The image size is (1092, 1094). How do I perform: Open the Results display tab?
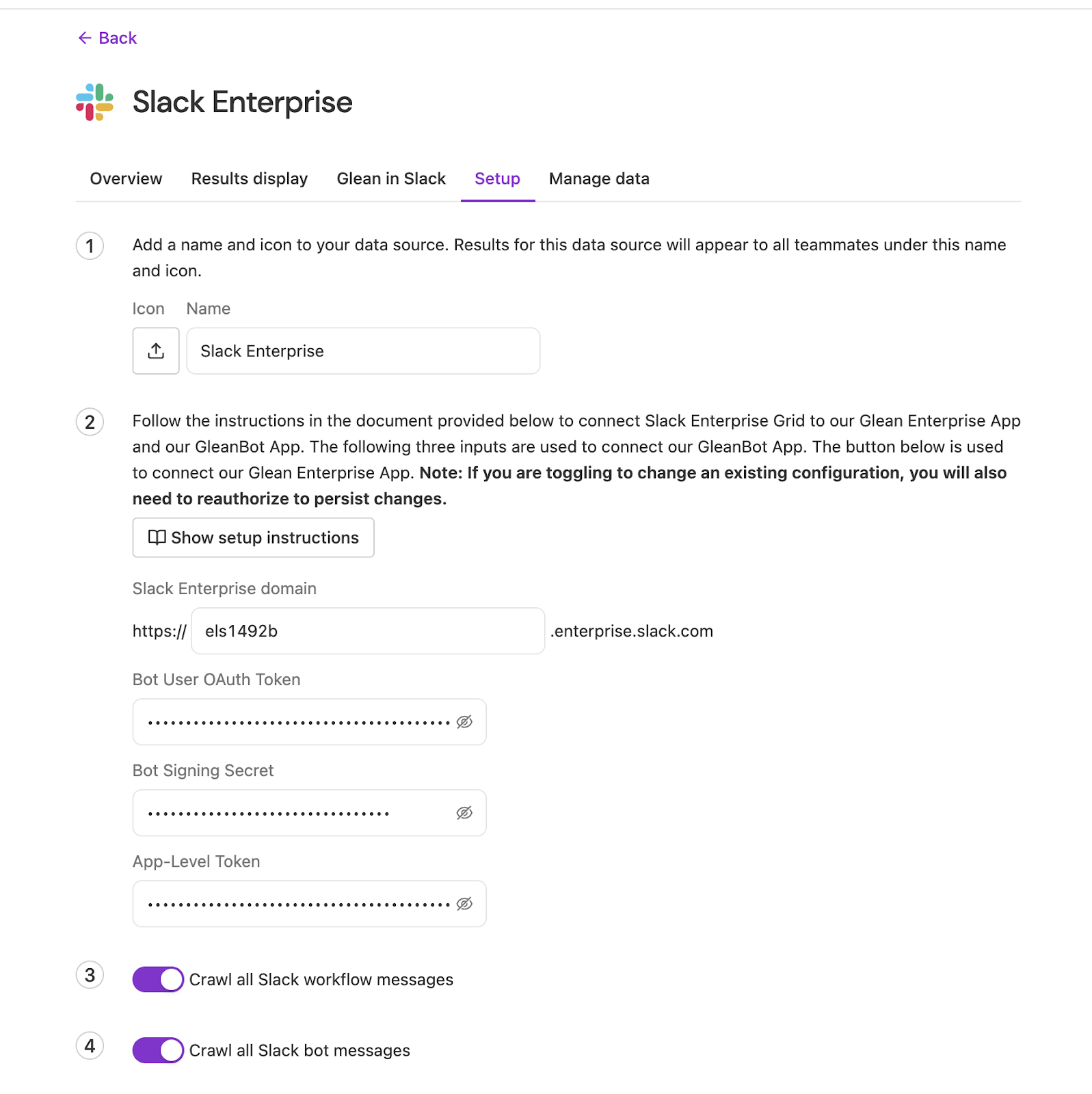tap(249, 178)
